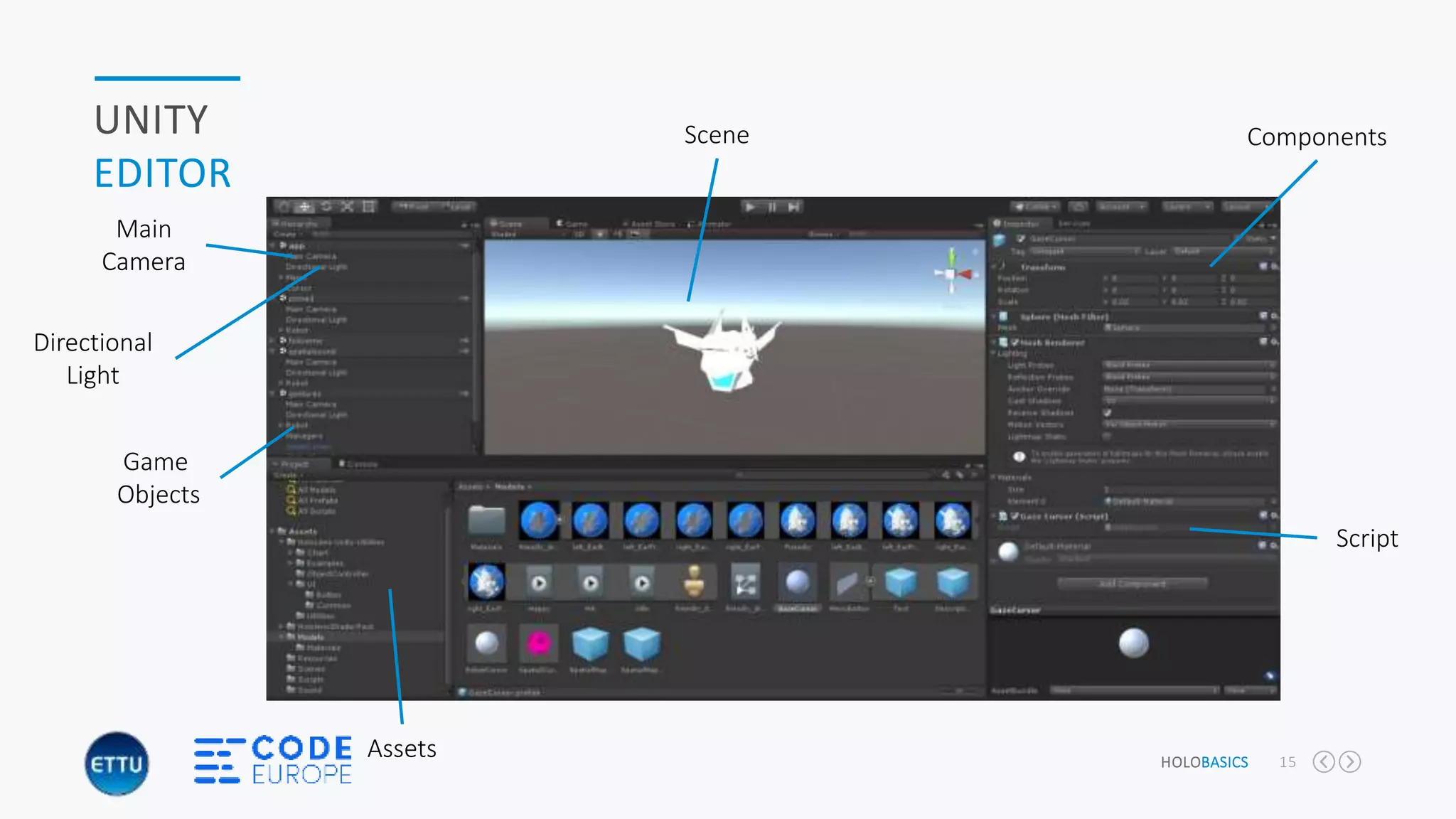Go to next slide with right arrow
1456x819 pixels.
[1349, 761]
